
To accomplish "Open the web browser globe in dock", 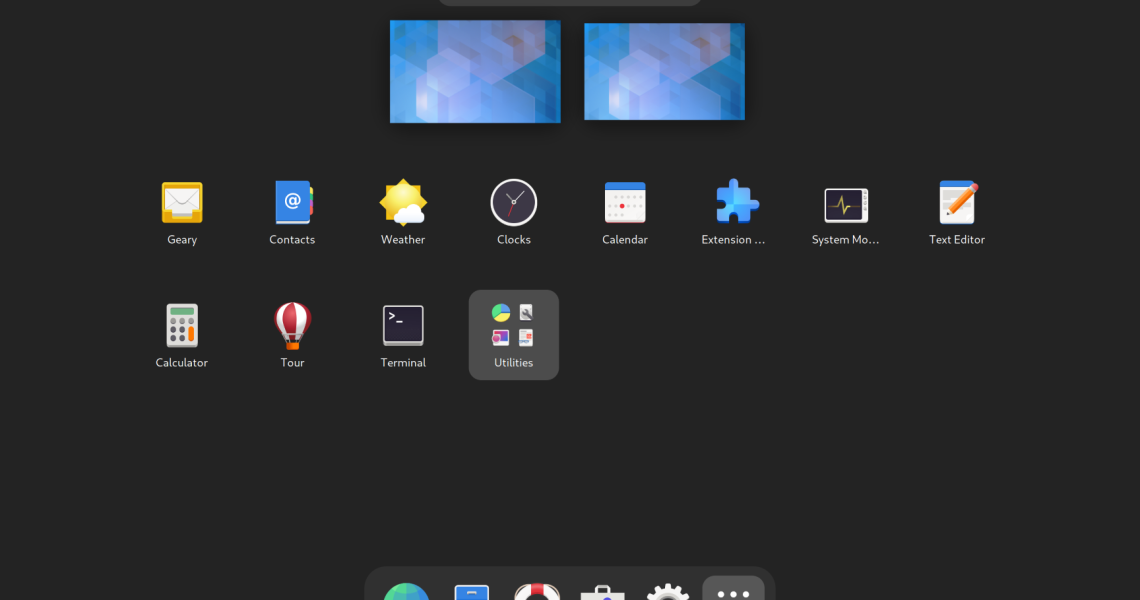I will coord(406,591).
